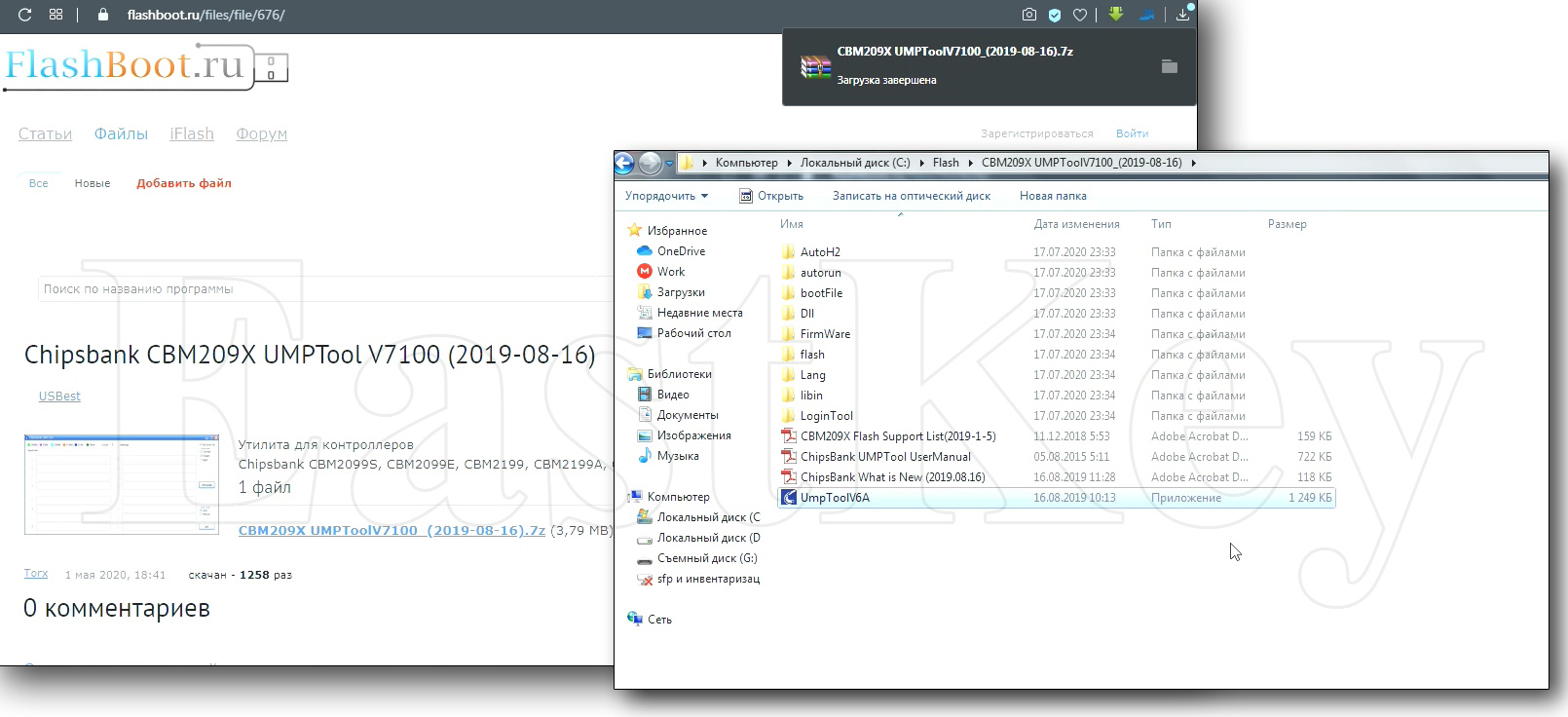
Task: Click the Избранное star icon
Action: (635, 231)
